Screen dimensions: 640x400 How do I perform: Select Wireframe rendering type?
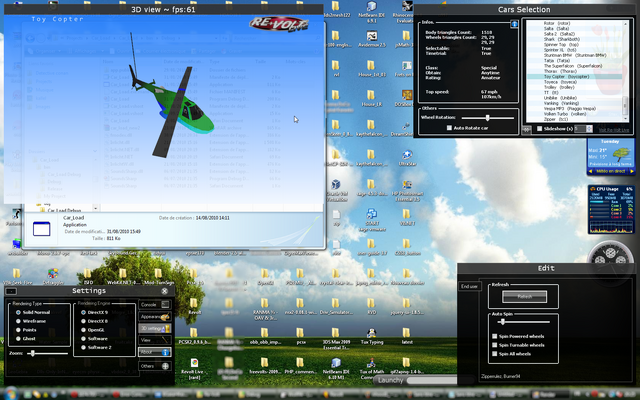click(18, 321)
